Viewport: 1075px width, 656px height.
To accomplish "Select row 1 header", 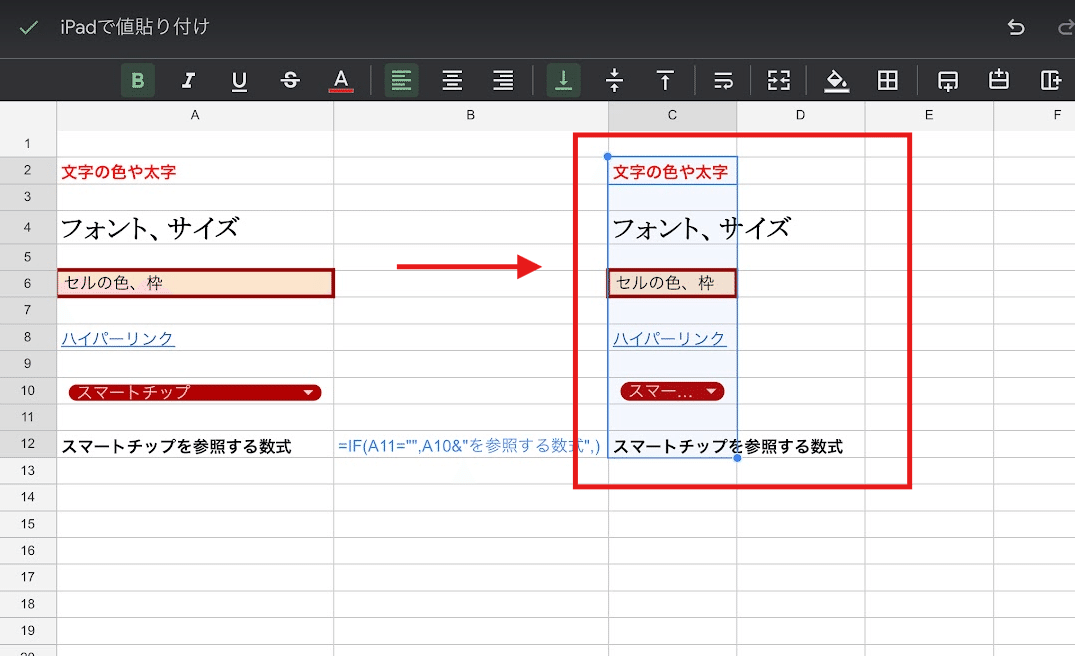I will [28, 144].
